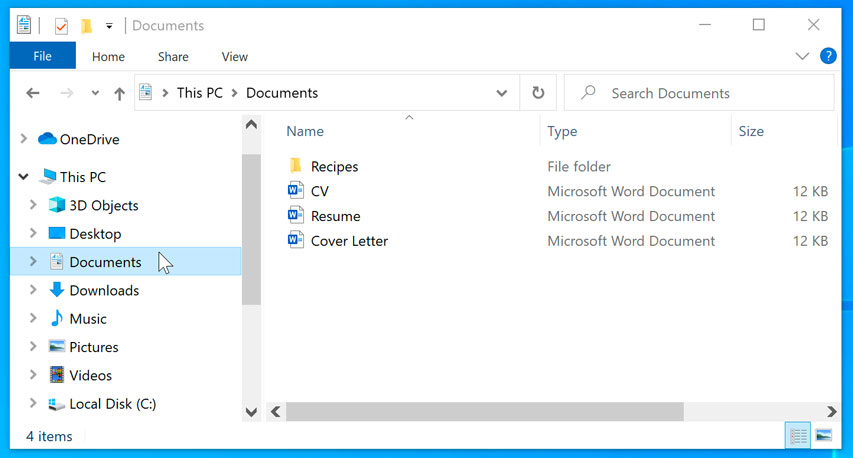
Task: Expand the ribbon with the chevron
Action: pos(802,56)
